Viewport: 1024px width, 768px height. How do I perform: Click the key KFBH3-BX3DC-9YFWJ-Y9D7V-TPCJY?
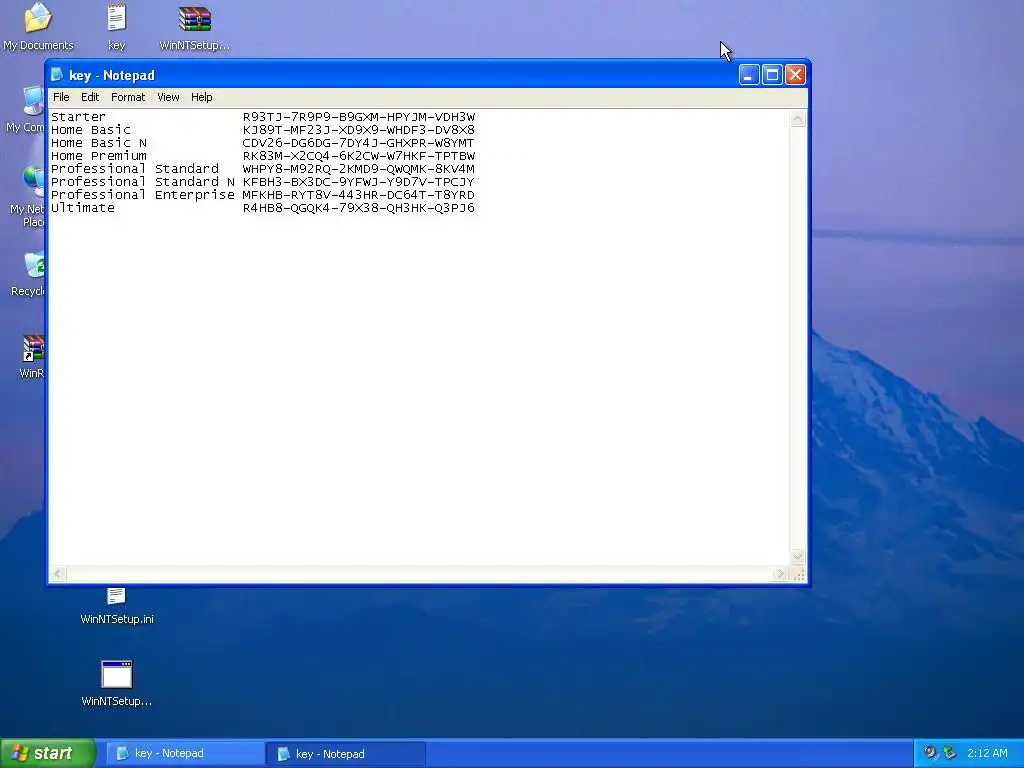point(359,182)
